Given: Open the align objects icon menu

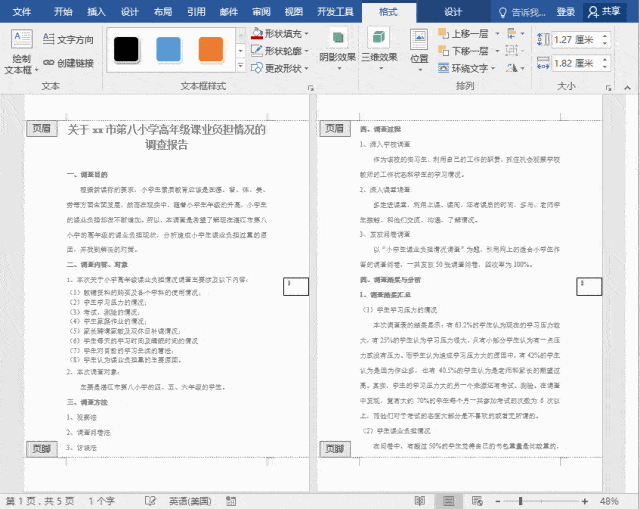Looking at the screenshot, I should pyautogui.click(x=515, y=33).
